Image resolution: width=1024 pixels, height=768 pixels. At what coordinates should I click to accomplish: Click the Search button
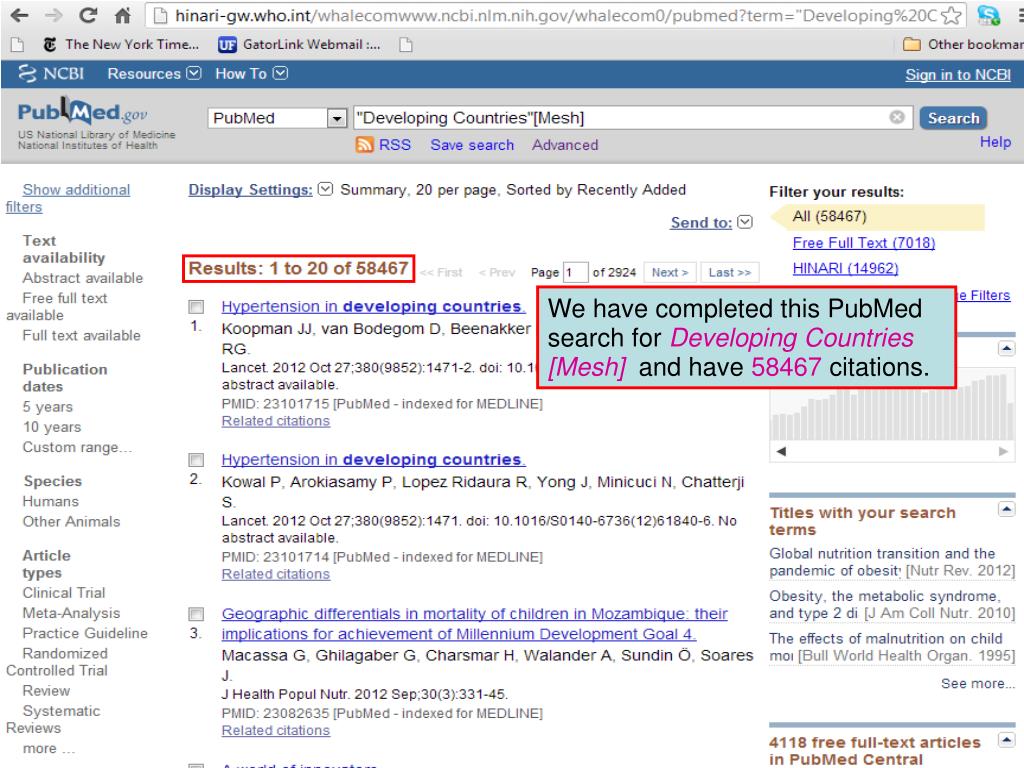(x=953, y=118)
